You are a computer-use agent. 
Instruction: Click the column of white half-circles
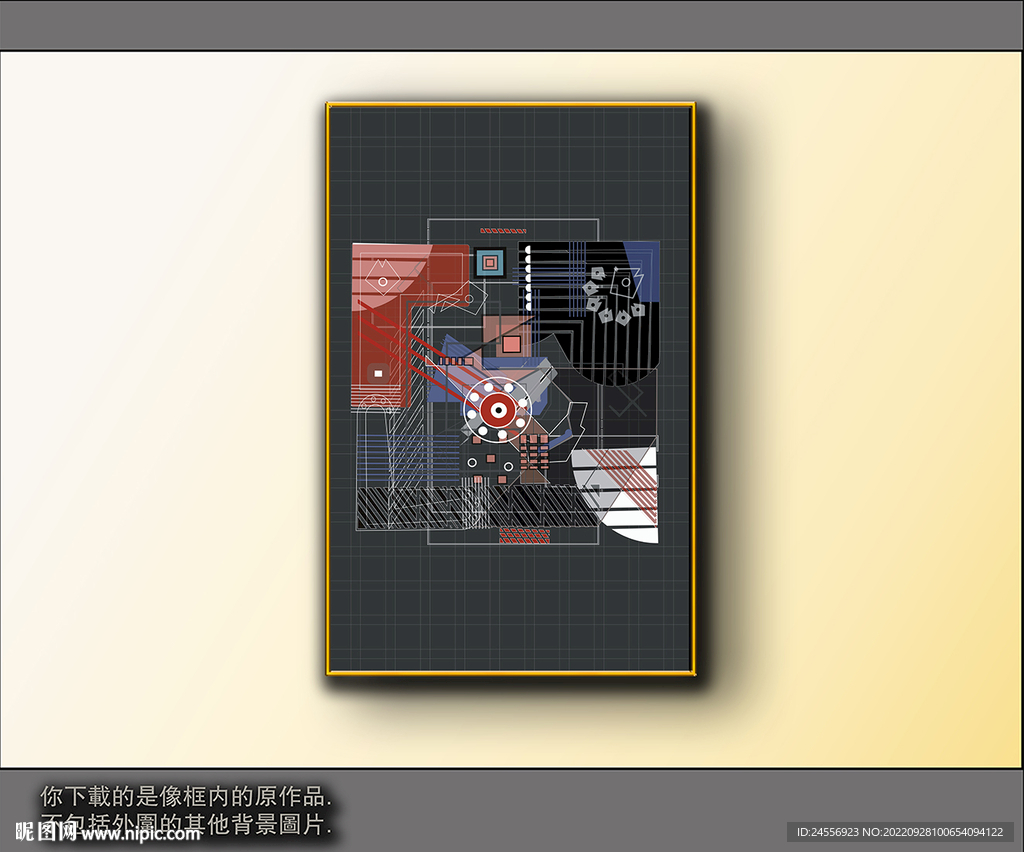pyautogui.click(x=525, y=277)
